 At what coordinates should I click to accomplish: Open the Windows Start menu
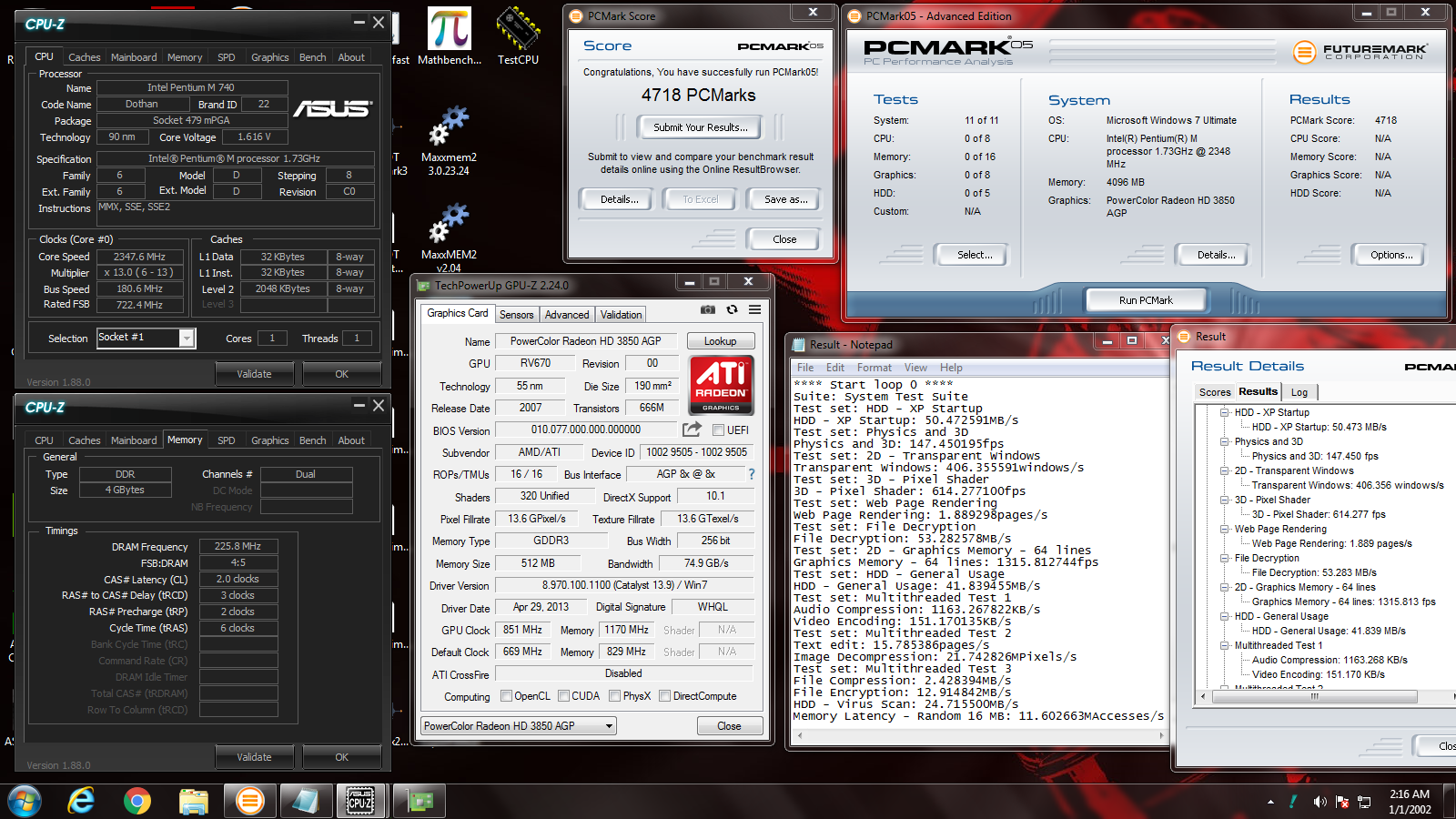click(25, 801)
